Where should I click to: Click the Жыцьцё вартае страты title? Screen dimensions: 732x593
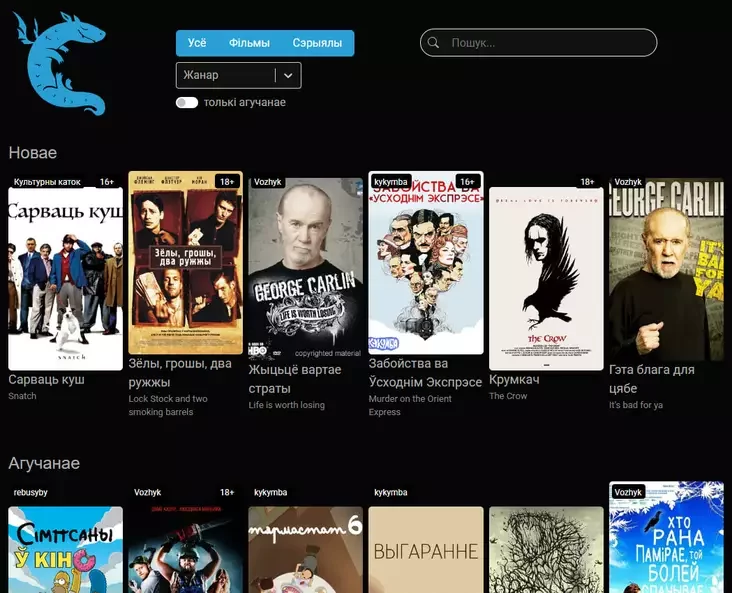(x=295, y=379)
